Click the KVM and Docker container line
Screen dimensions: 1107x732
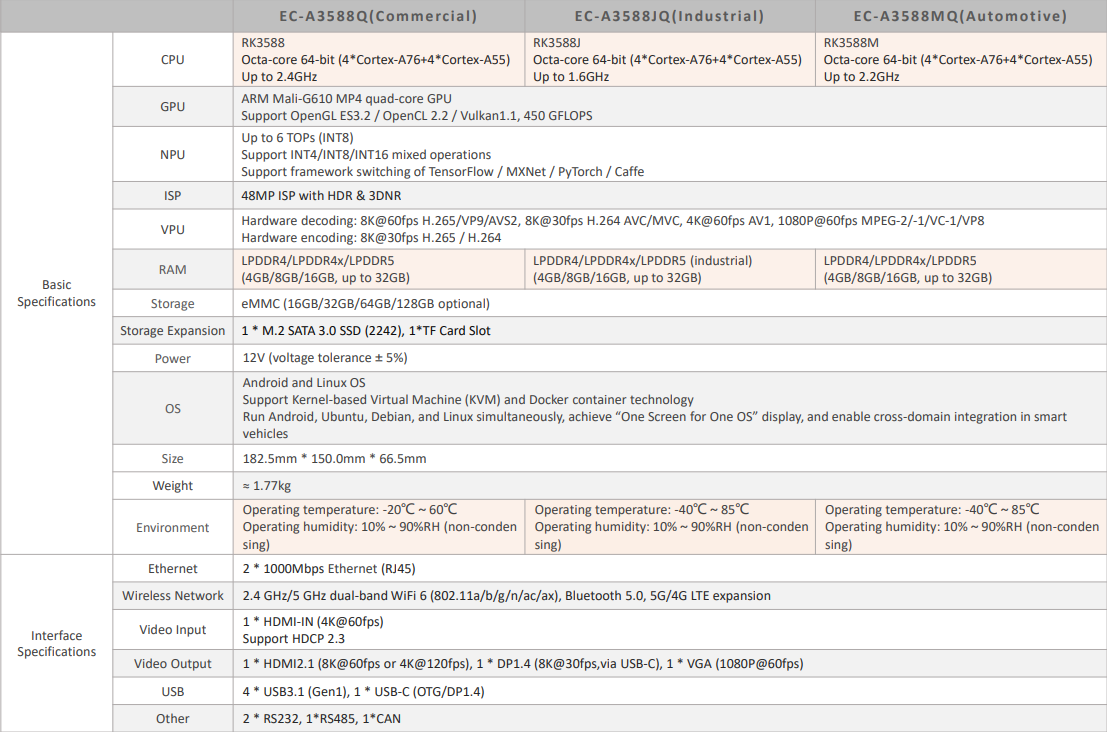coord(468,400)
